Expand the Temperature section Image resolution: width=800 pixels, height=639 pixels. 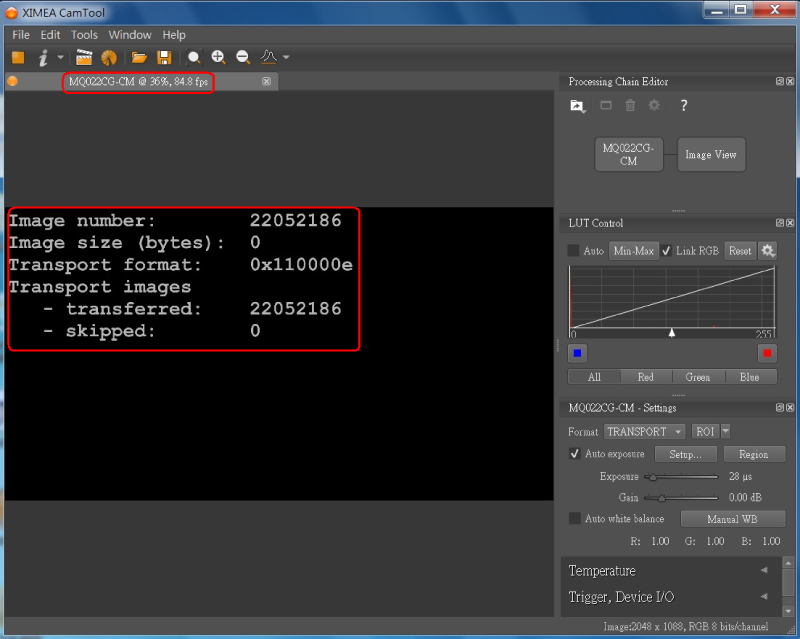click(x=670, y=571)
